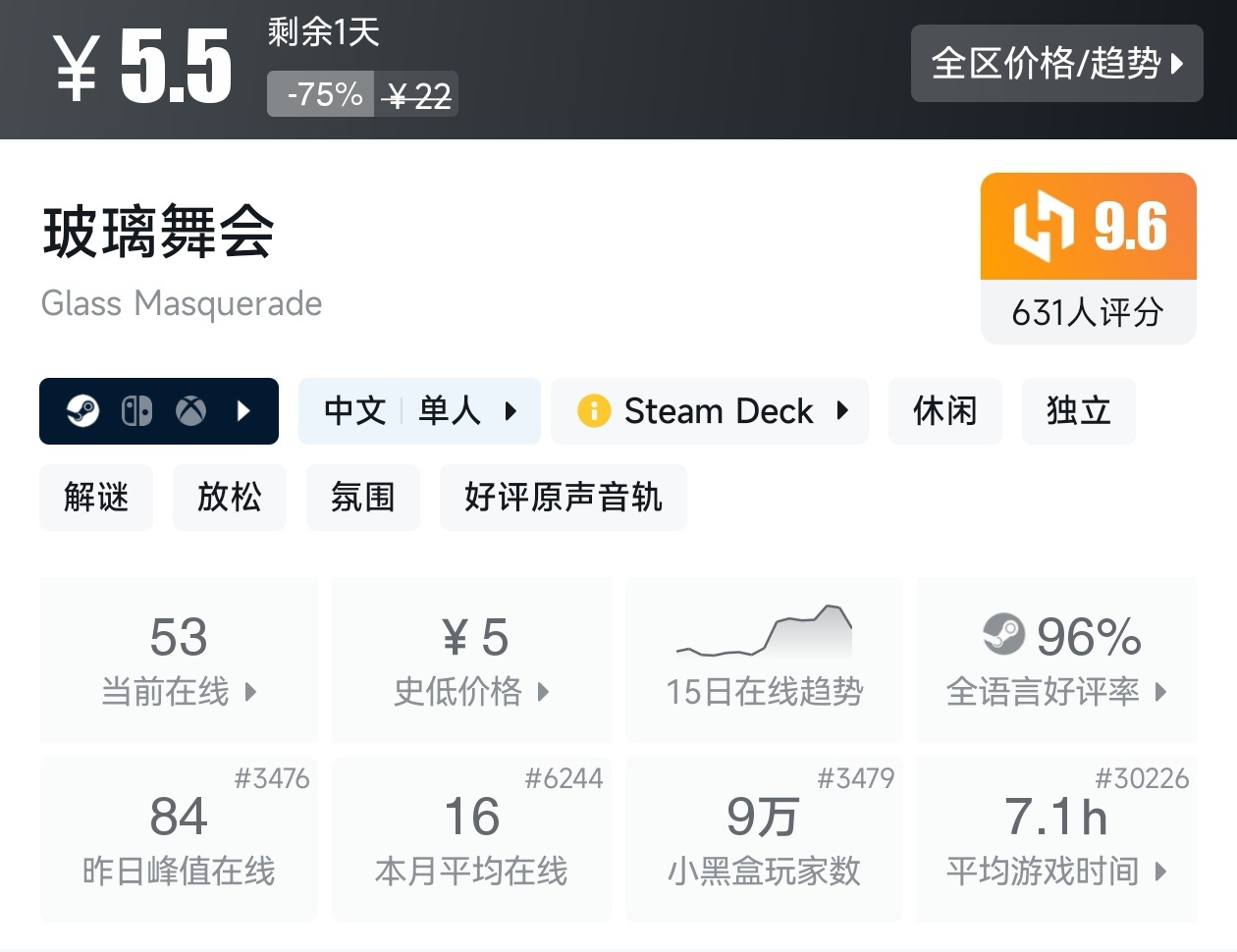Viewport: 1237px width, 952px height.
Task: Click the -75% discount badge
Action: pyautogui.click(x=322, y=95)
